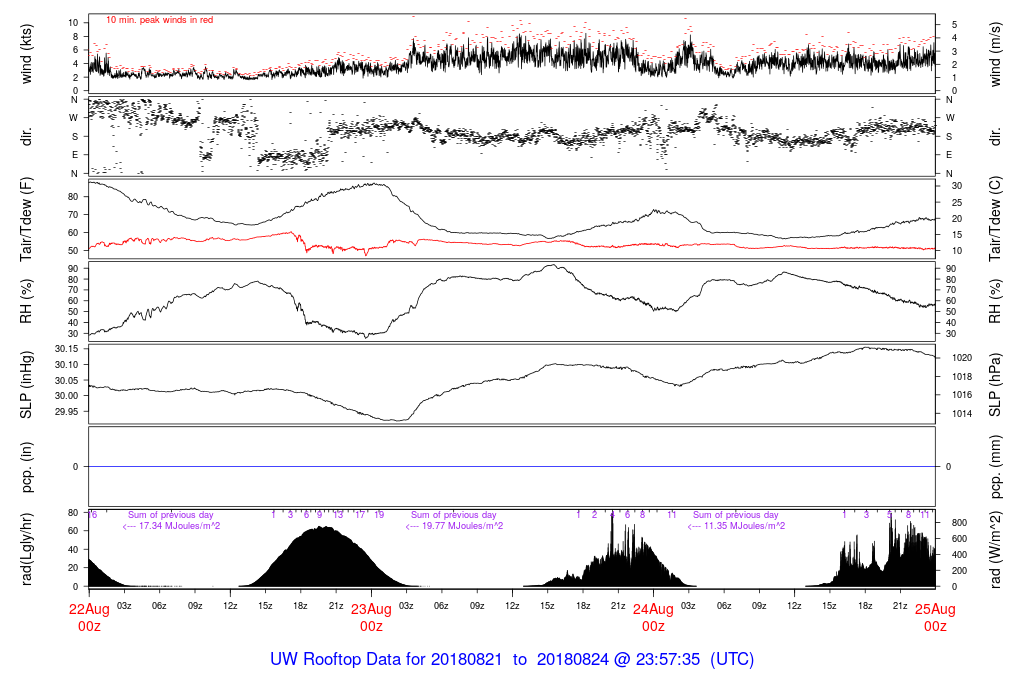
Task: Select the 'wind (kts)' axis label
Action: pyautogui.click(x=26, y=54)
